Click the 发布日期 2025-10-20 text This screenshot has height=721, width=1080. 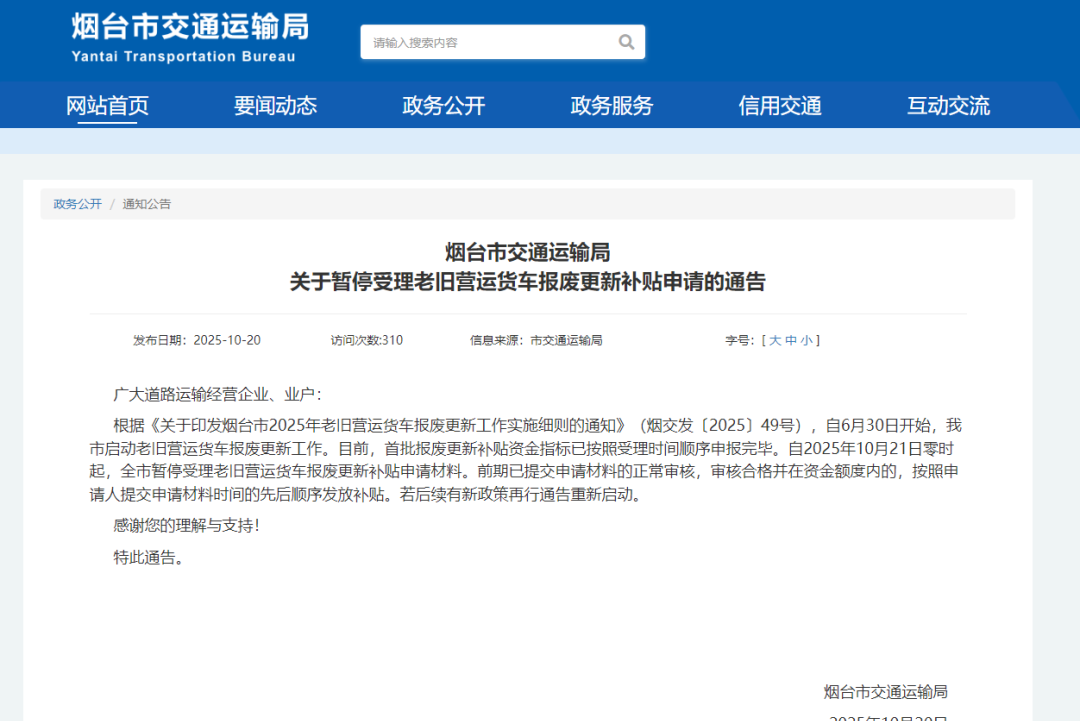click(197, 340)
